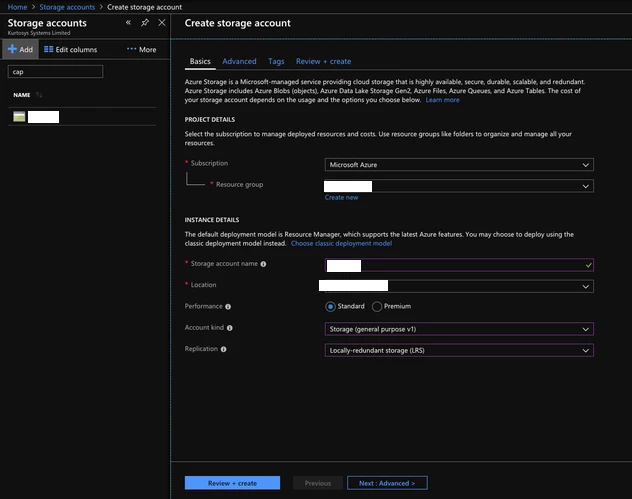Screen dimensions: 632x499
Task: Show info tooltip for Replication
Action: (x=224, y=349)
